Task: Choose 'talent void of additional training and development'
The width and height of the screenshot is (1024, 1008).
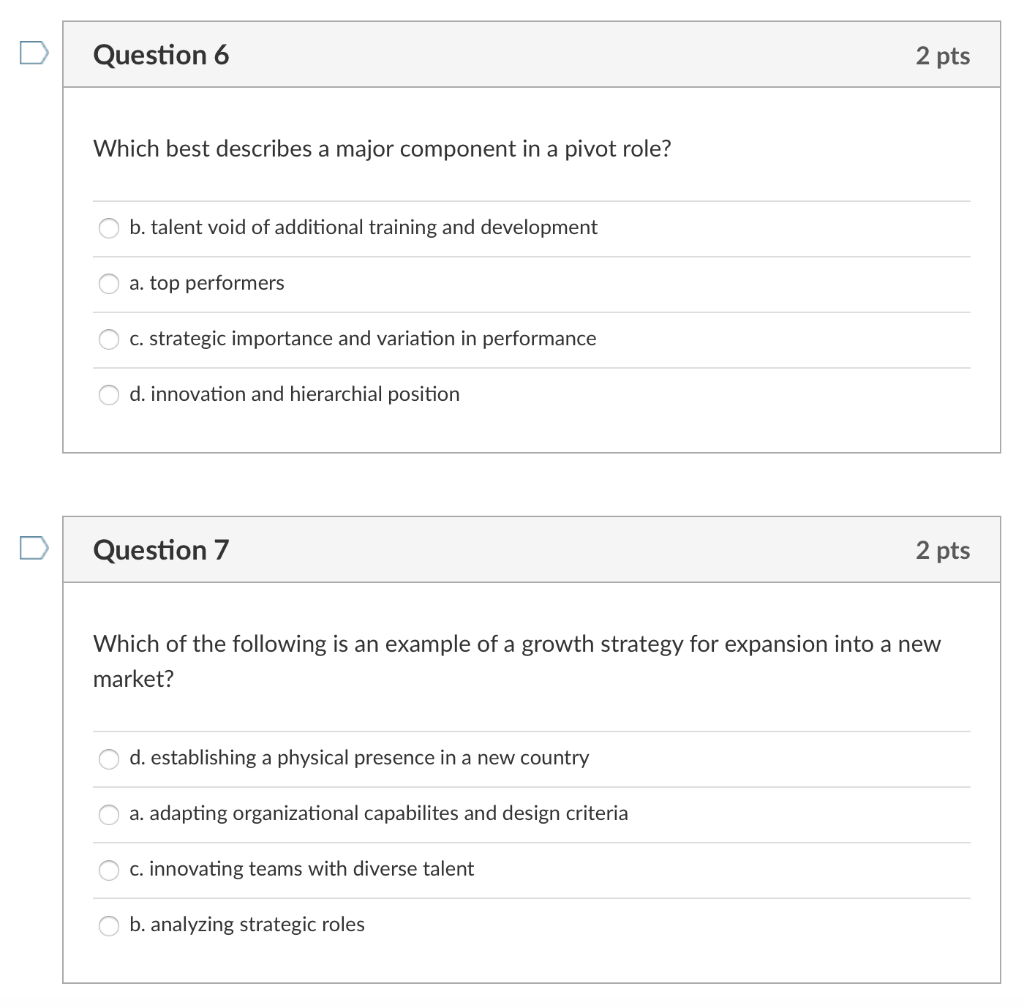Action: pos(108,227)
